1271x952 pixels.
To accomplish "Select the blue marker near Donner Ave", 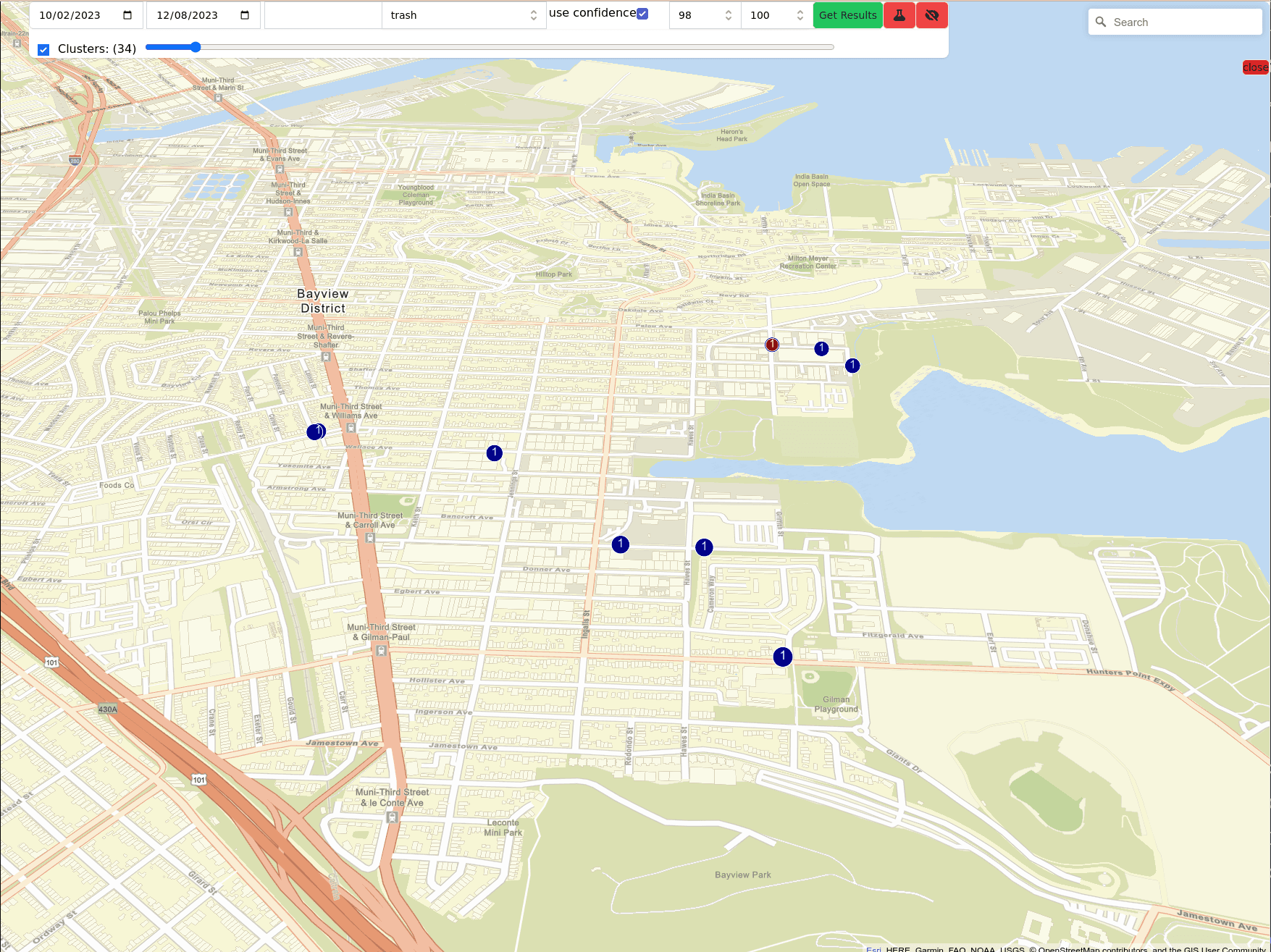I will pos(621,544).
